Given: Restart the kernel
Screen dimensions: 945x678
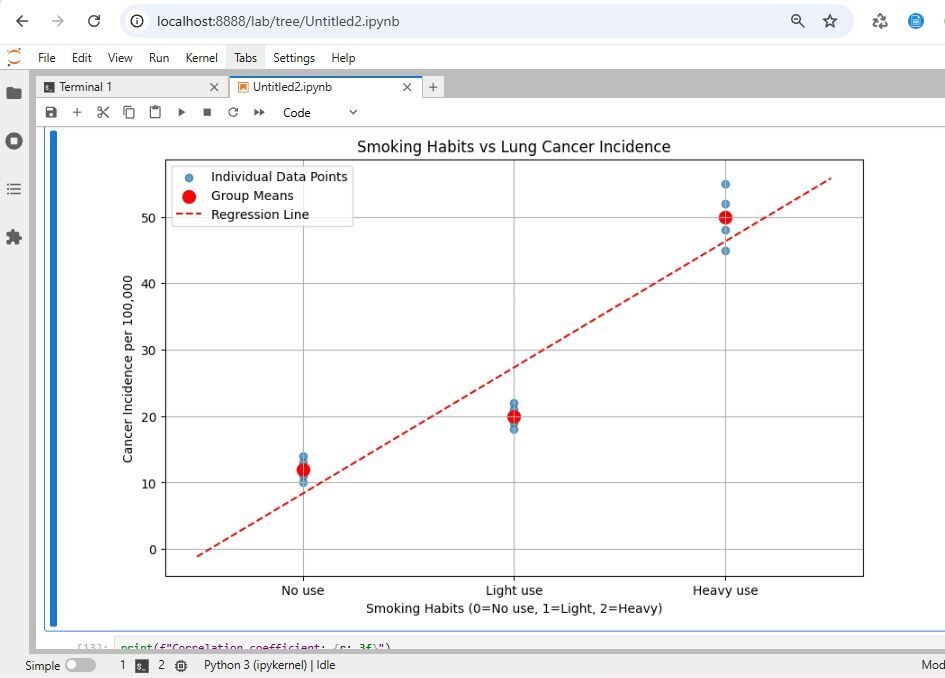Looking at the screenshot, I should (233, 113).
